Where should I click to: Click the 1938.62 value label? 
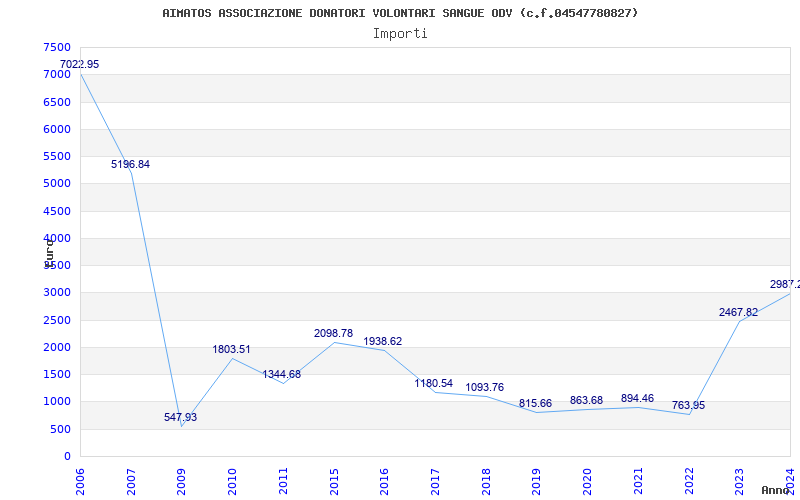click(382, 341)
